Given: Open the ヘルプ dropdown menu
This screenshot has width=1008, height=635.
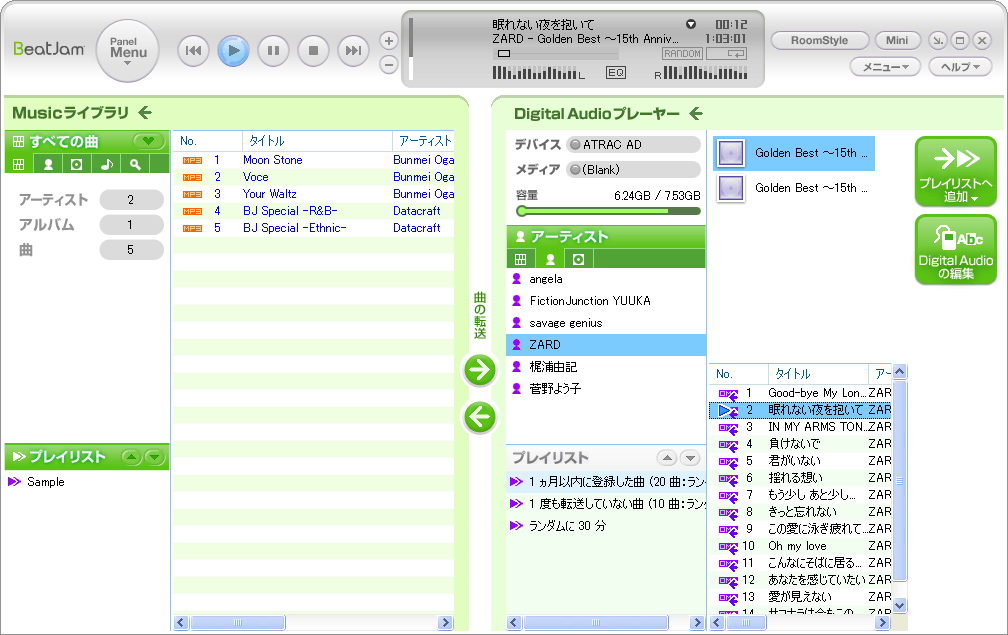Looking at the screenshot, I should (x=960, y=67).
